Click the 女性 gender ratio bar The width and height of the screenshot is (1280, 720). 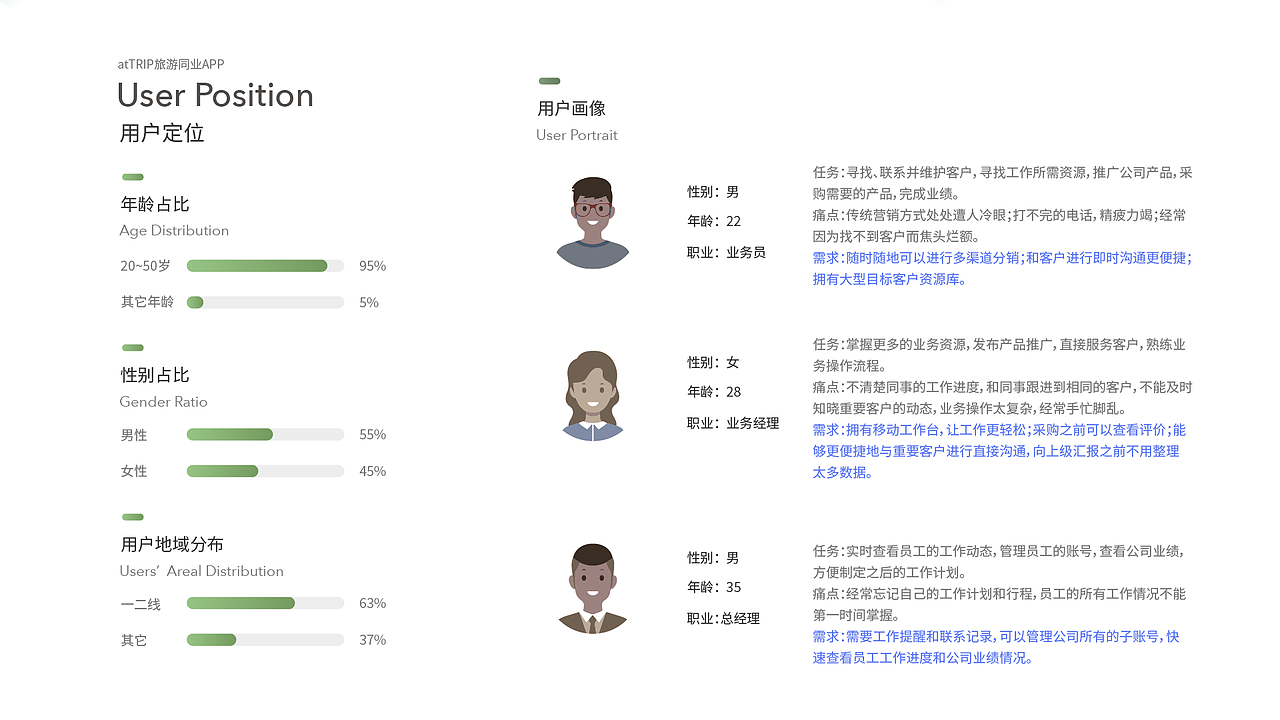265,471
